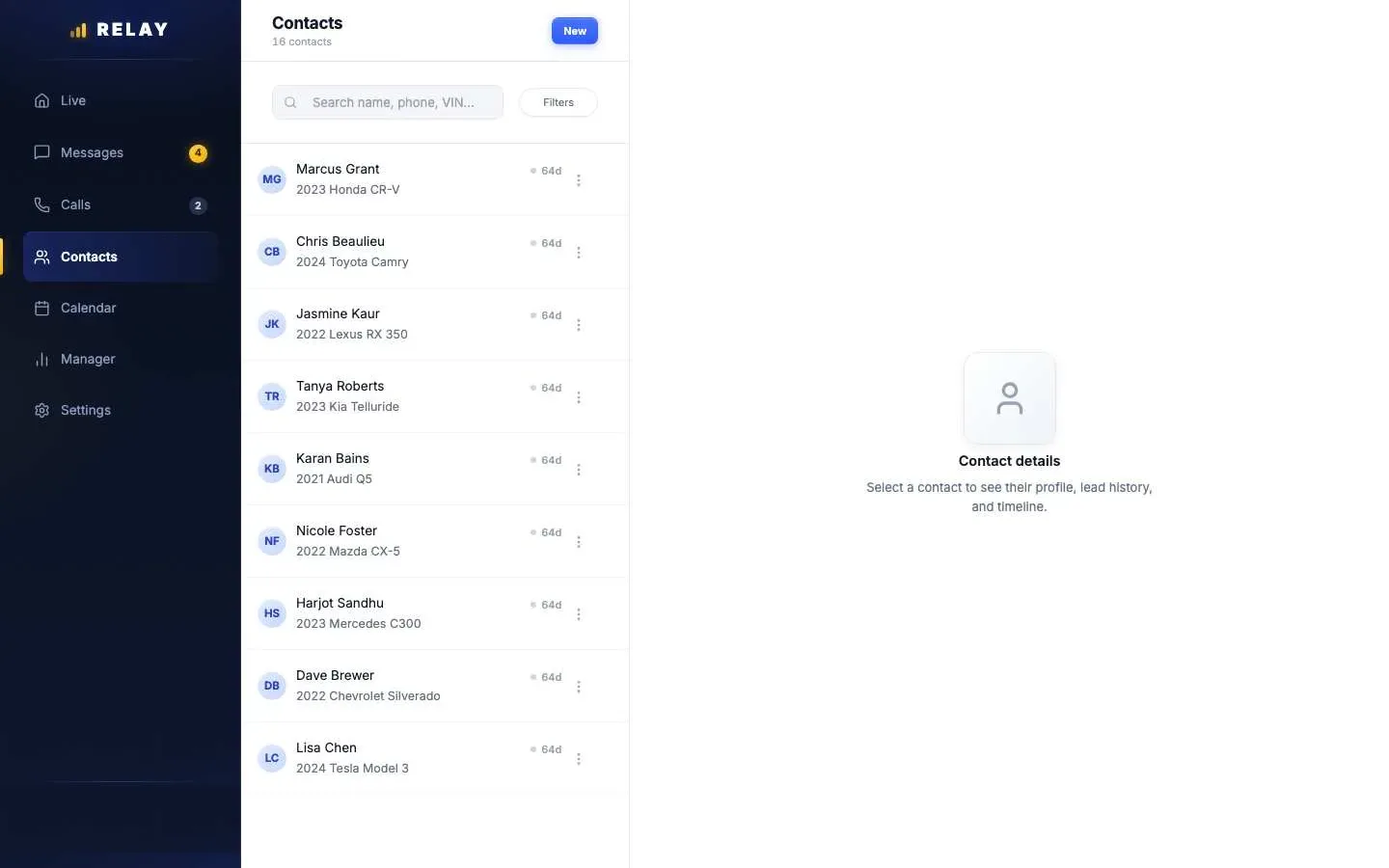Click the MG avatar for Marcus Grant

[272, 179]
